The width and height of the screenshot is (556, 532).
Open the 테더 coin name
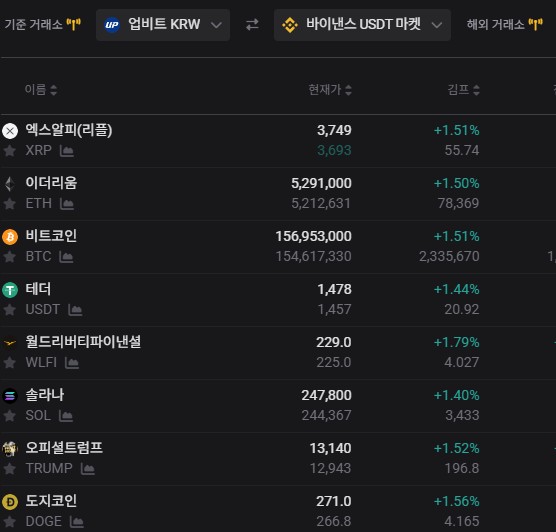click(x=38, y=289)
